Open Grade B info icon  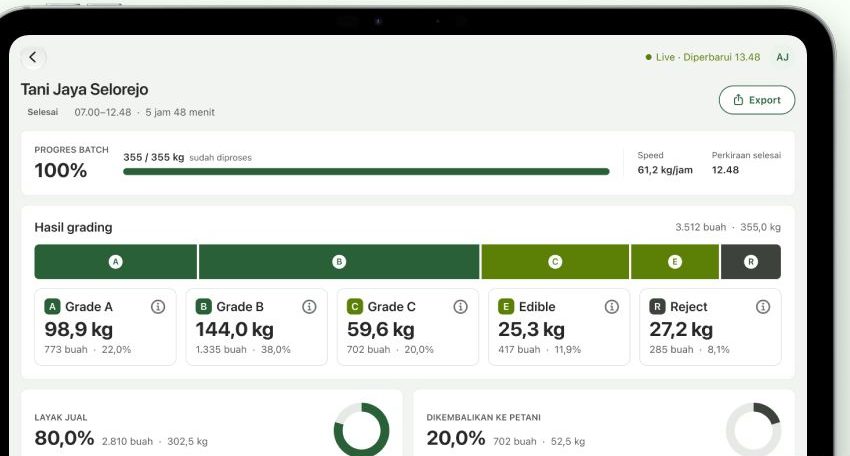point(309,307)
